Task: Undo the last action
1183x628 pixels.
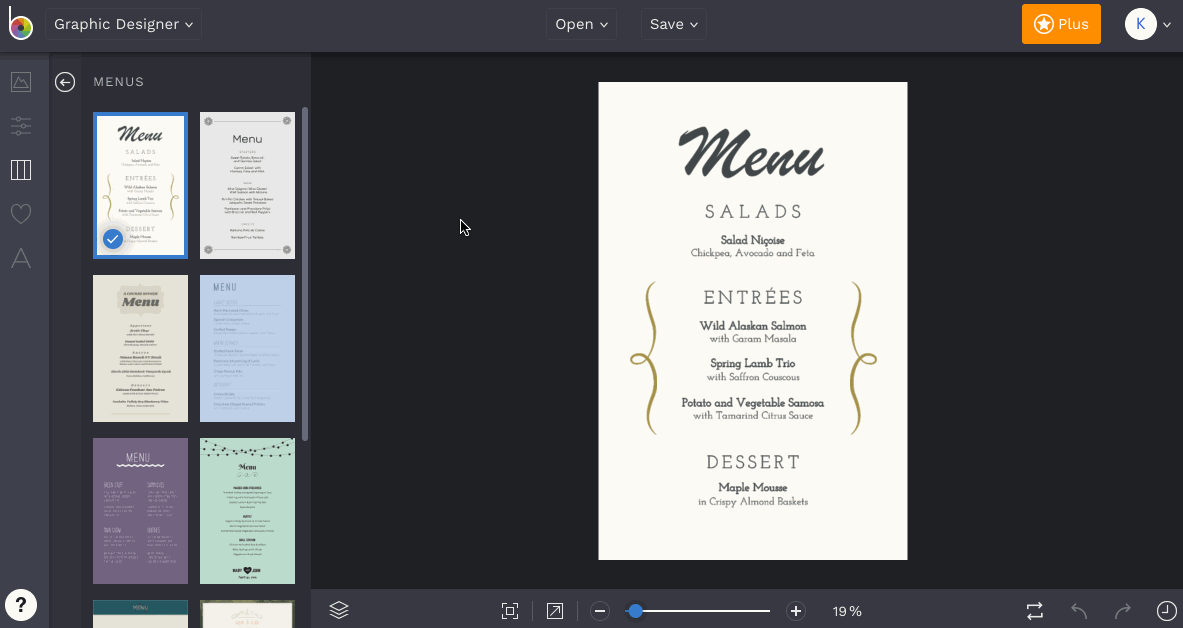Action: [1079, 611]
